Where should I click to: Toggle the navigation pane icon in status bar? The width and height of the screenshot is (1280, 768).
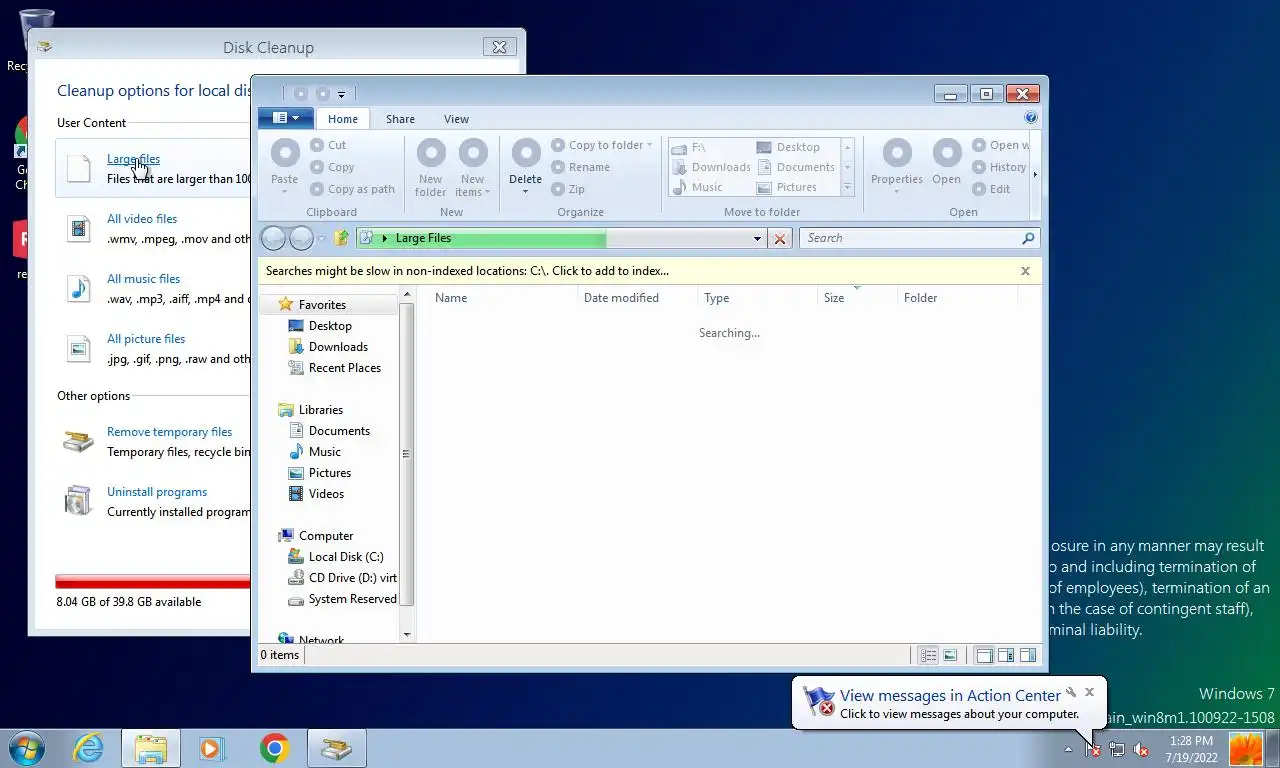(984, 655)
